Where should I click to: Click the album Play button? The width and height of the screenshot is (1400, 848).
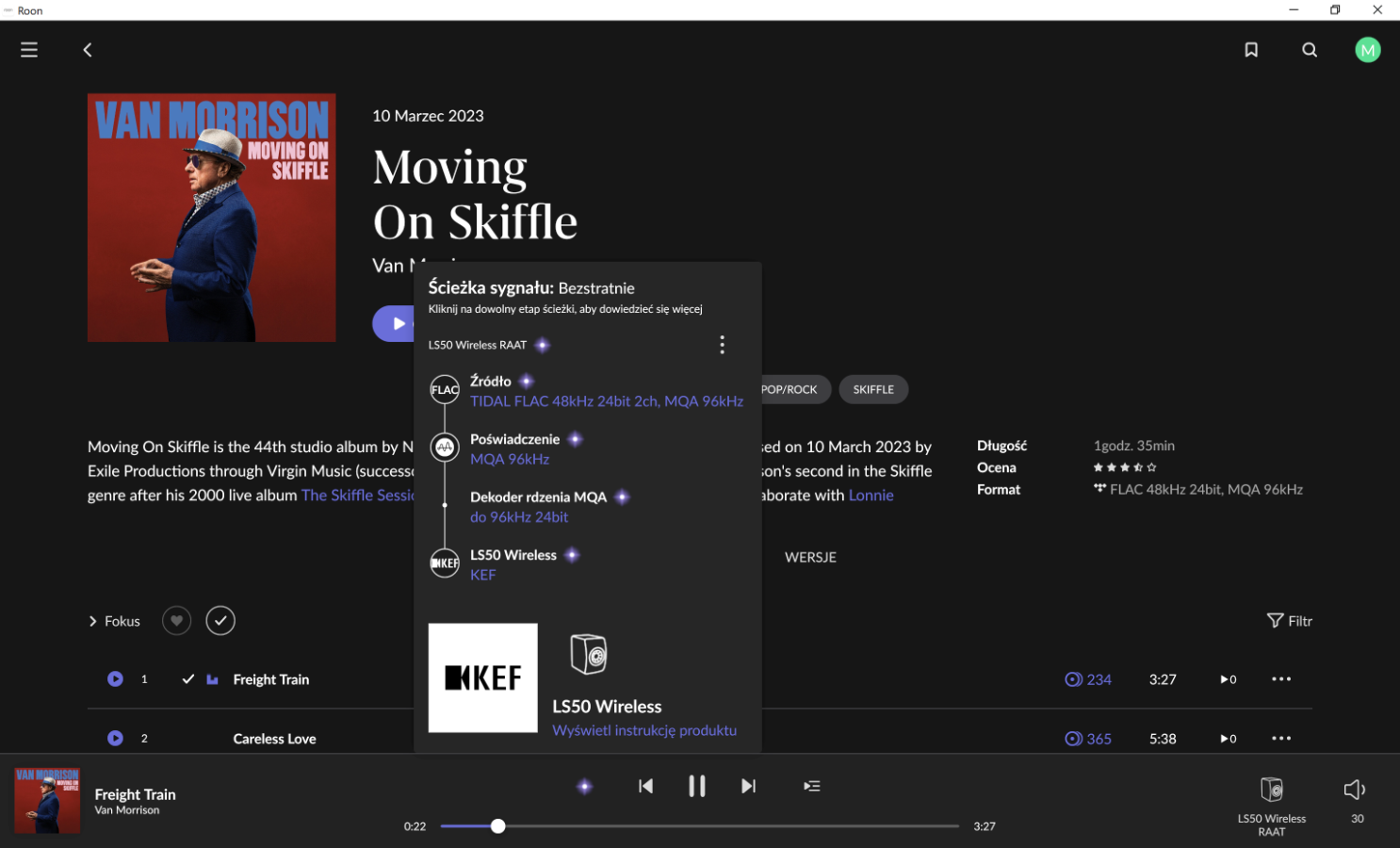point(394,323)
